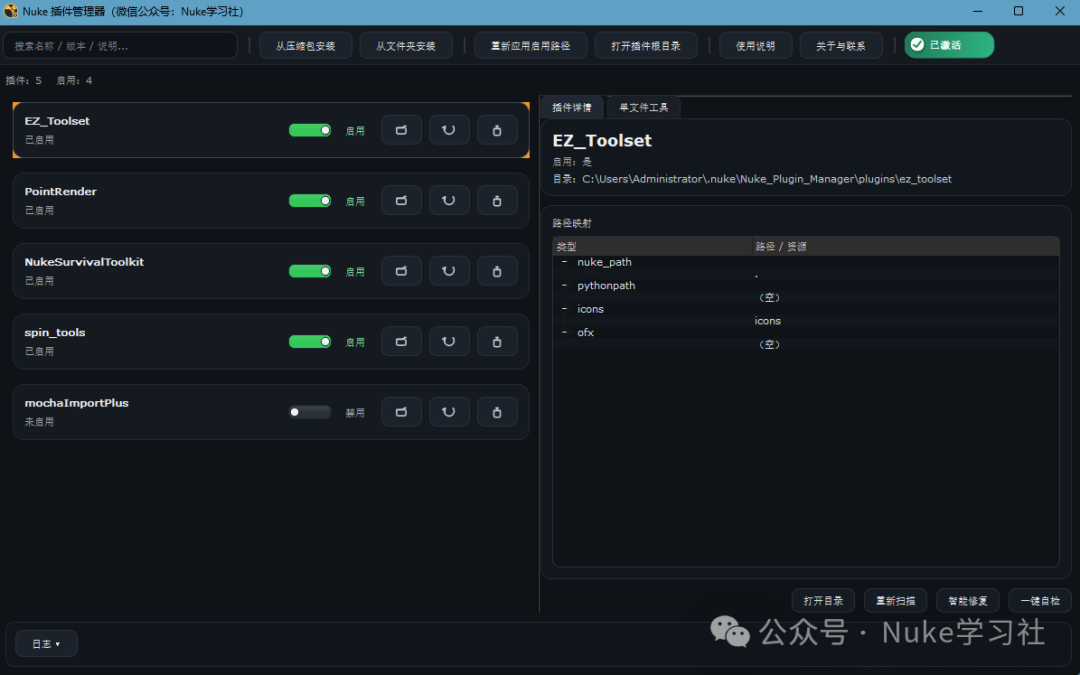Maximize the Nuke 插件管理器 window

tap(1018, 11)
